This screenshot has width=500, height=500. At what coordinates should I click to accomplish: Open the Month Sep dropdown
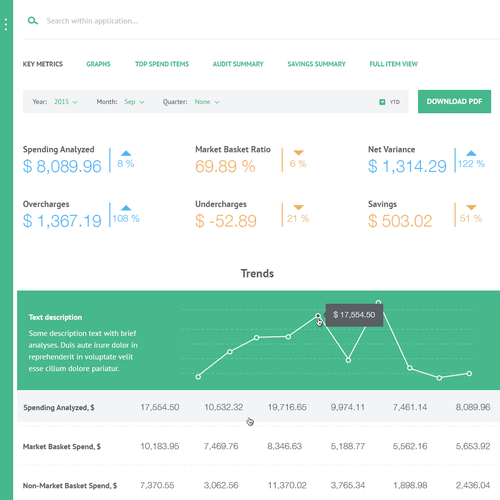pos(134,102)
